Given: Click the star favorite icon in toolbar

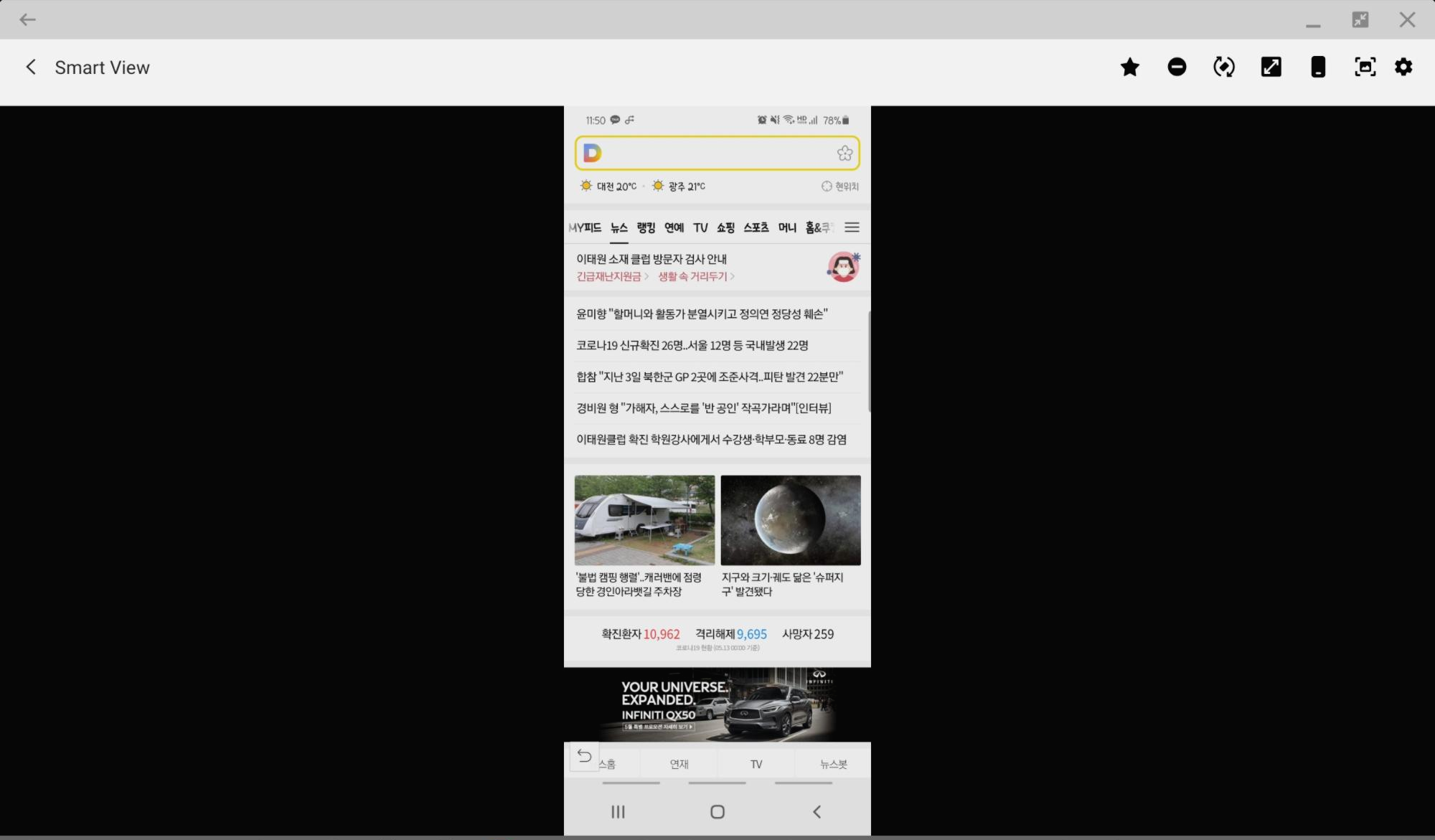Looking at the screenshot, I should [x=1129, y=67].
